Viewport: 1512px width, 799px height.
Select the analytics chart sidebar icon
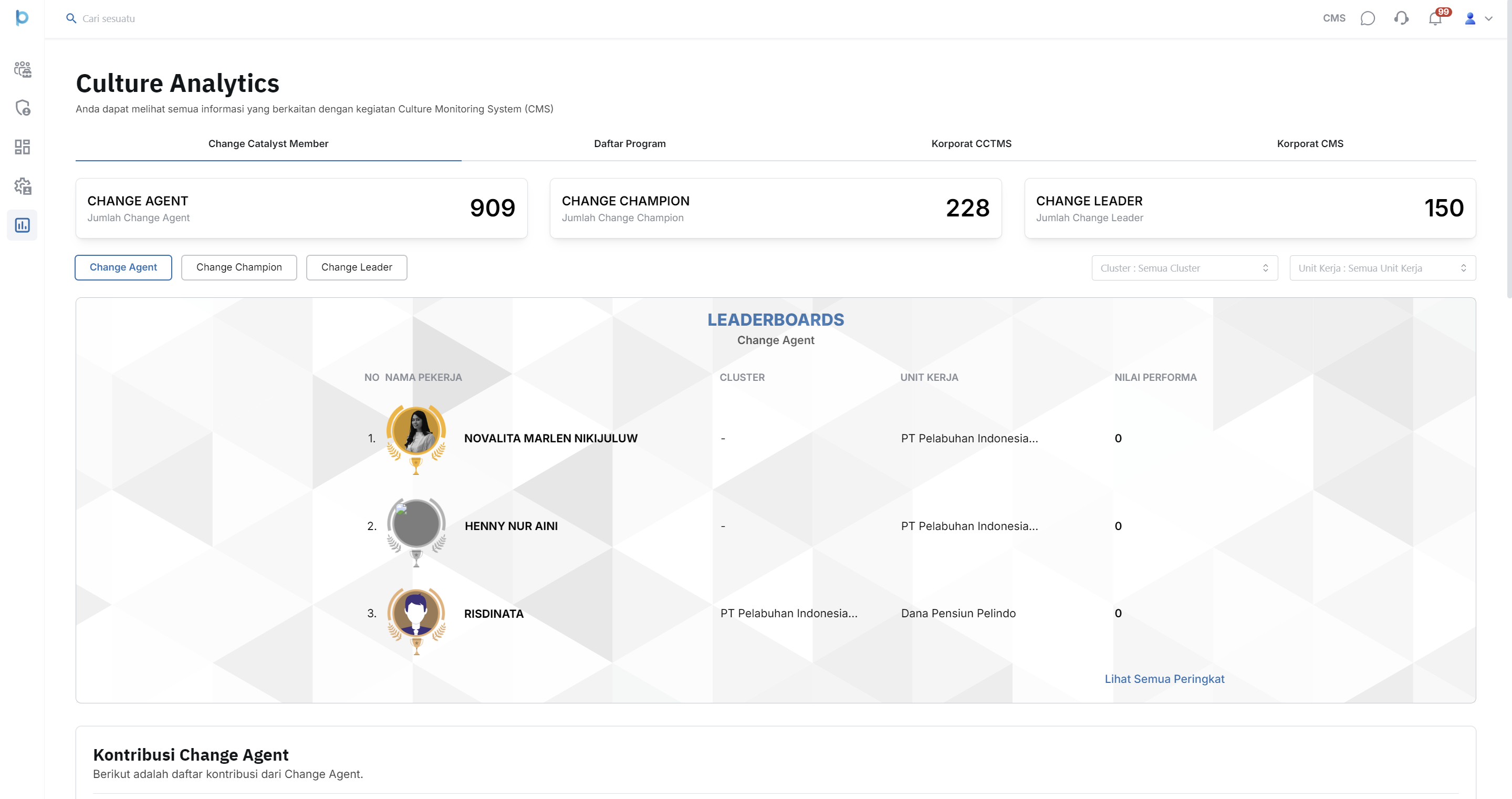tap(22, 225)
